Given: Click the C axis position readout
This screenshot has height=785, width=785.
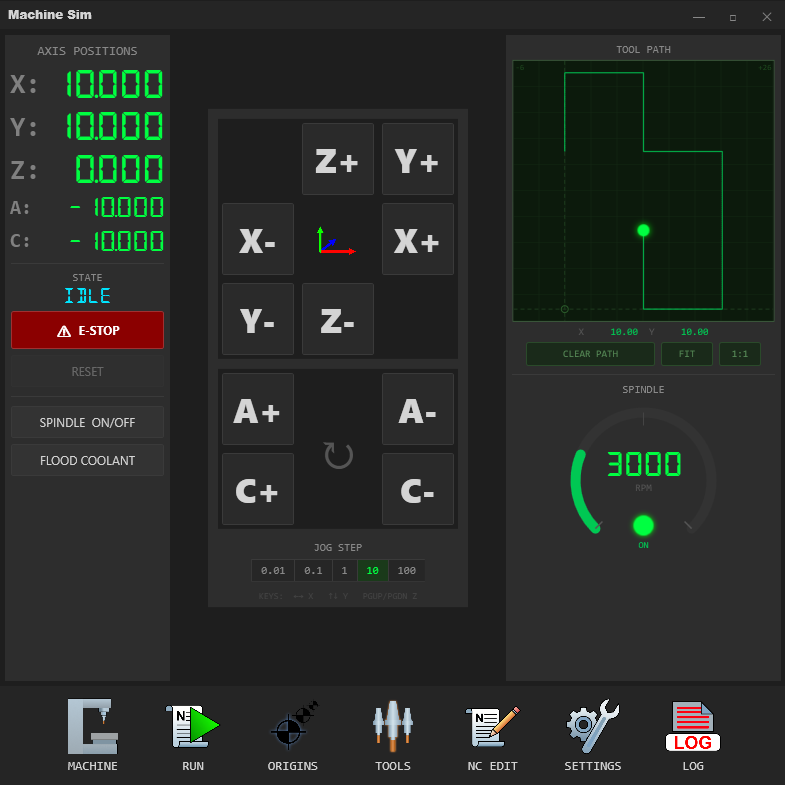Looking at the screenshot, I should tap(117, 241).
